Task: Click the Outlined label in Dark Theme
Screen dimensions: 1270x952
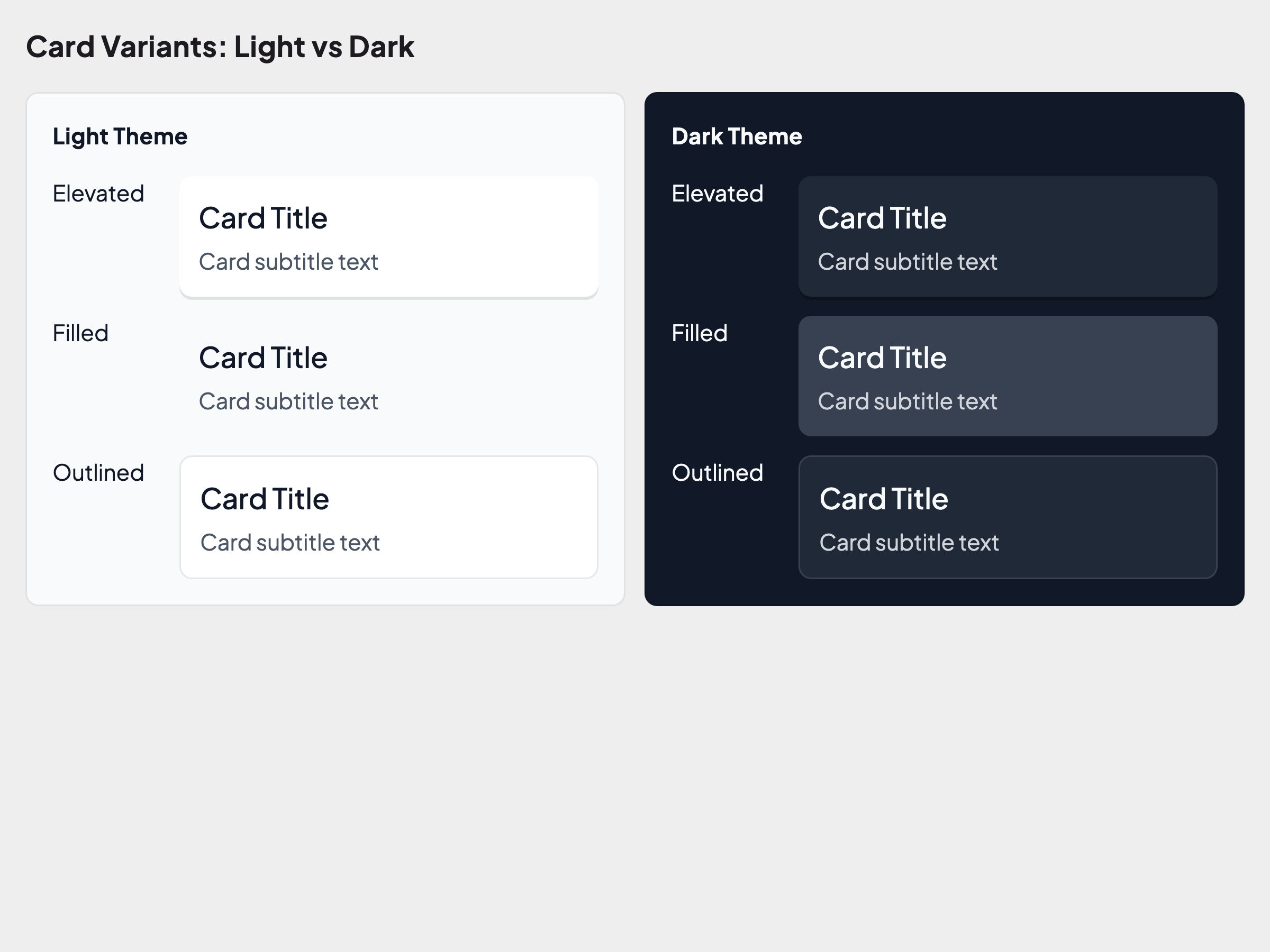Action: click(717, 473)
